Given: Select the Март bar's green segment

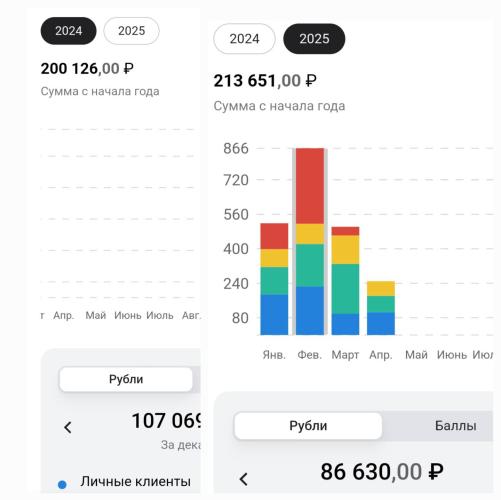Looking at the screenshot, I should click(345, 289).
